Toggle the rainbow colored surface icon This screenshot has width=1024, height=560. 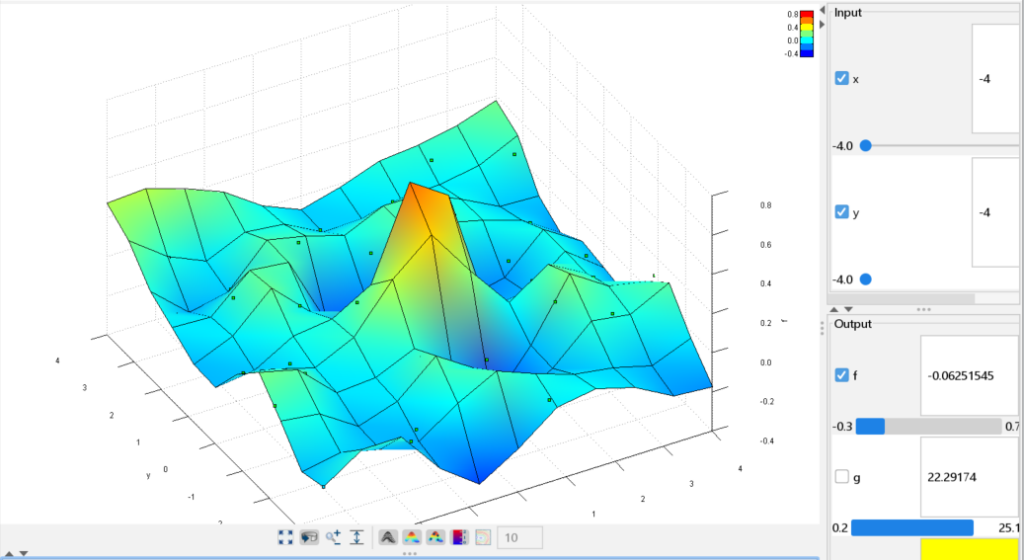click(411, 538)
